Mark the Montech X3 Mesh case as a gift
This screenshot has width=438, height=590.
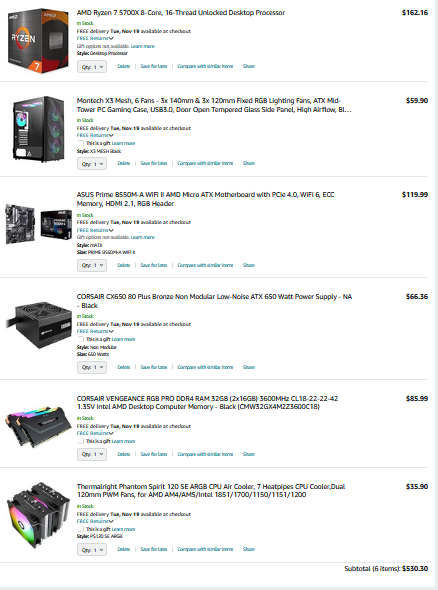81,143
